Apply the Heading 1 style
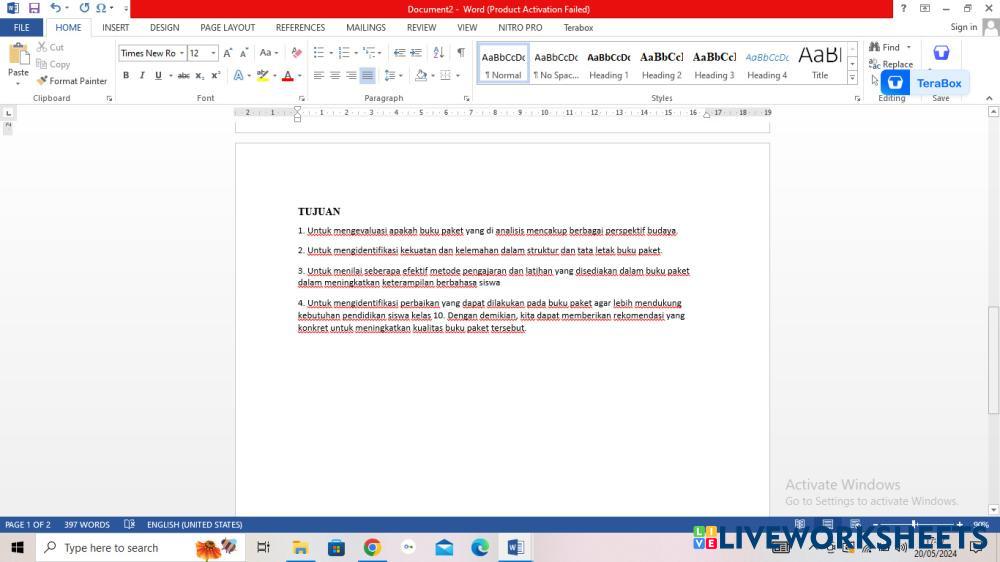The height and width of the screenshot is (562, 1000). 608,64
